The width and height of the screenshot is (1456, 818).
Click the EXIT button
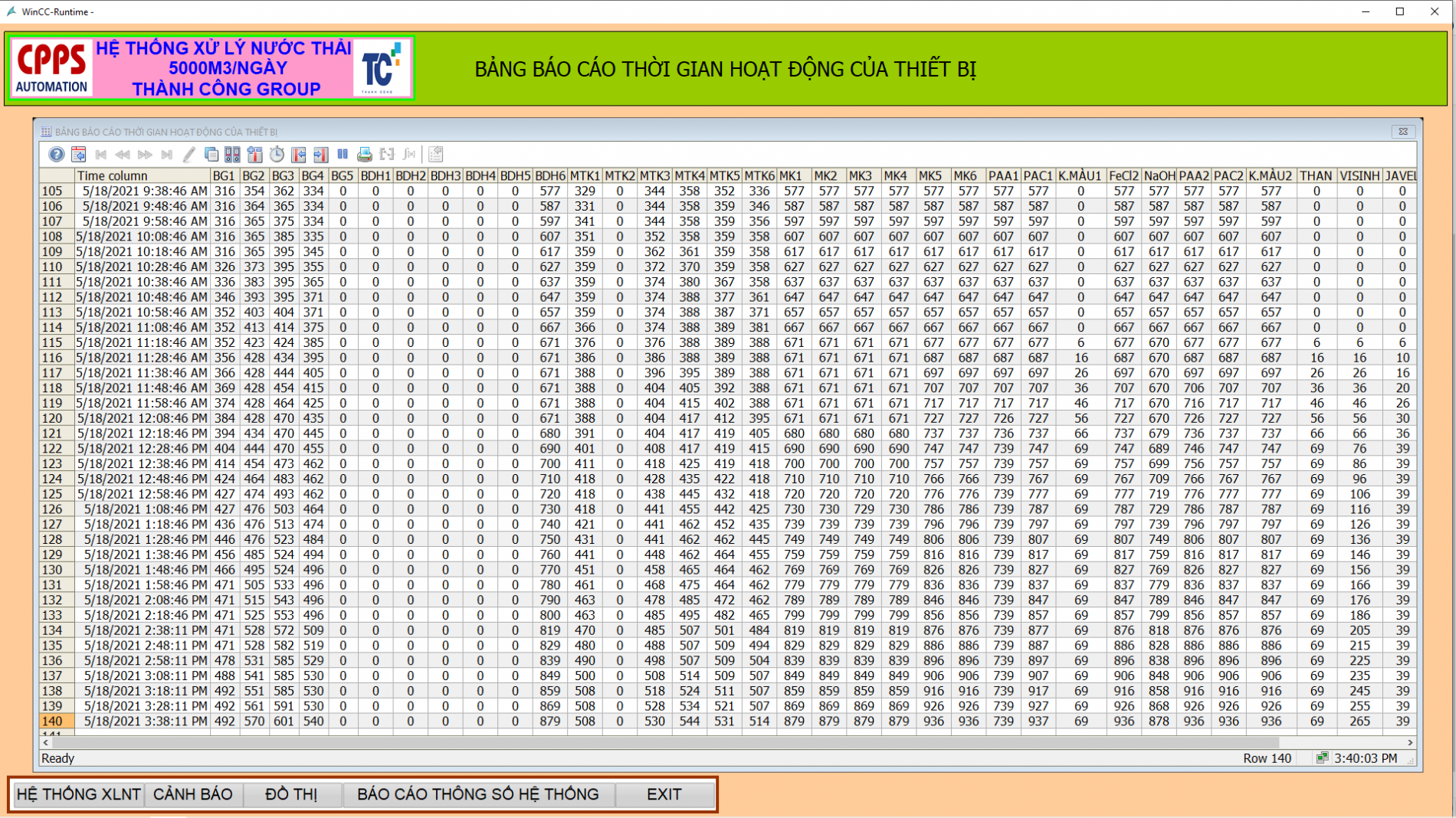(664, 794)
